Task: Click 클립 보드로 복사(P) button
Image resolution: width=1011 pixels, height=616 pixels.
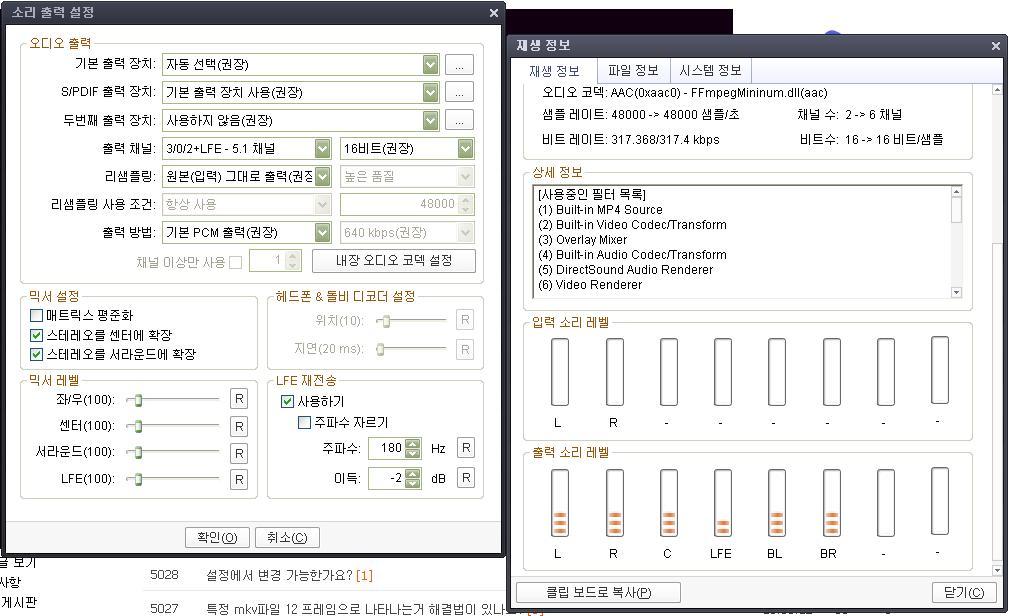Action: pos(598,592)
